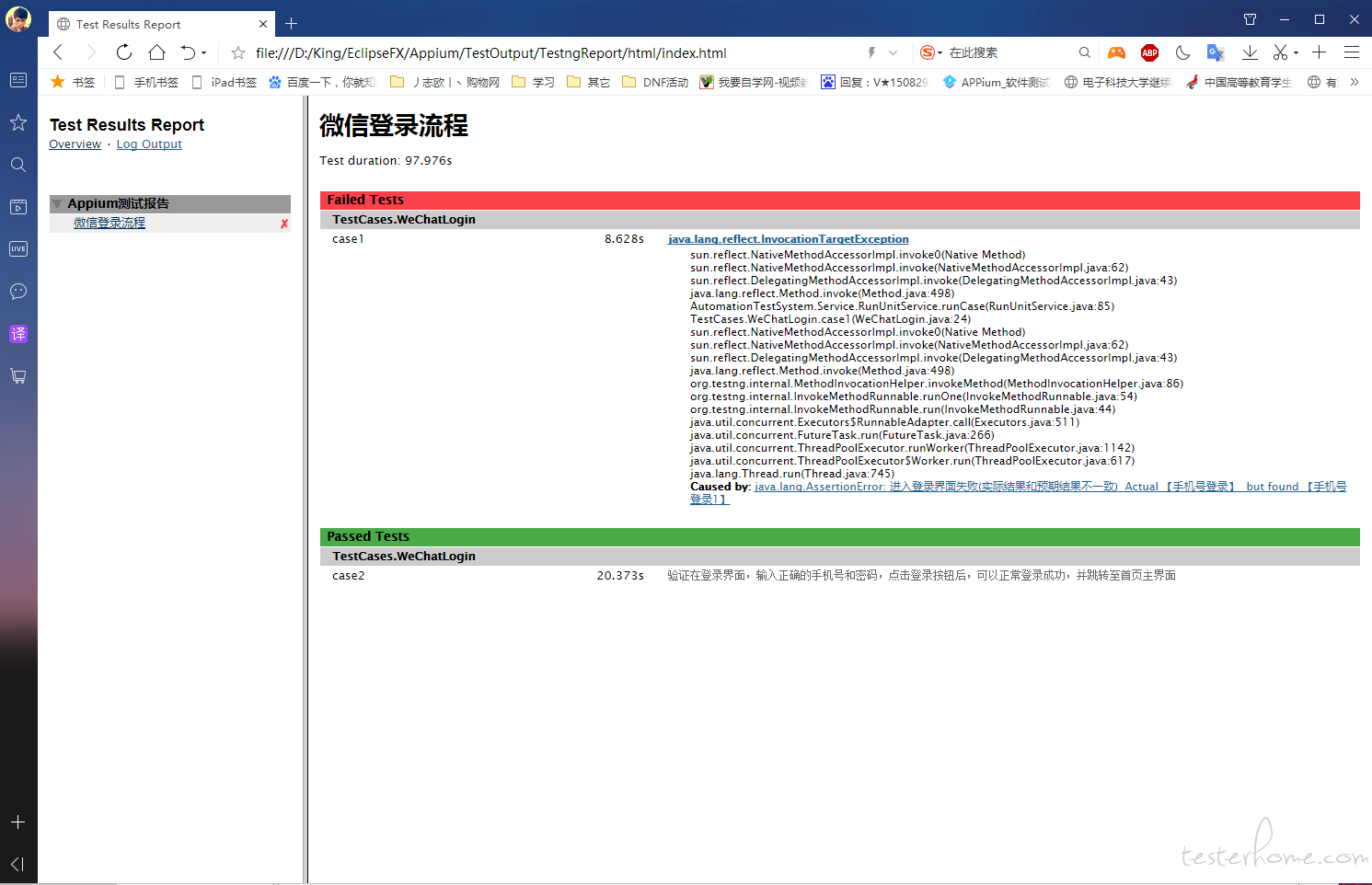1372x885 pixels.
Task: Open the skin shirt icon in title bar
Action: (1250, 19)
